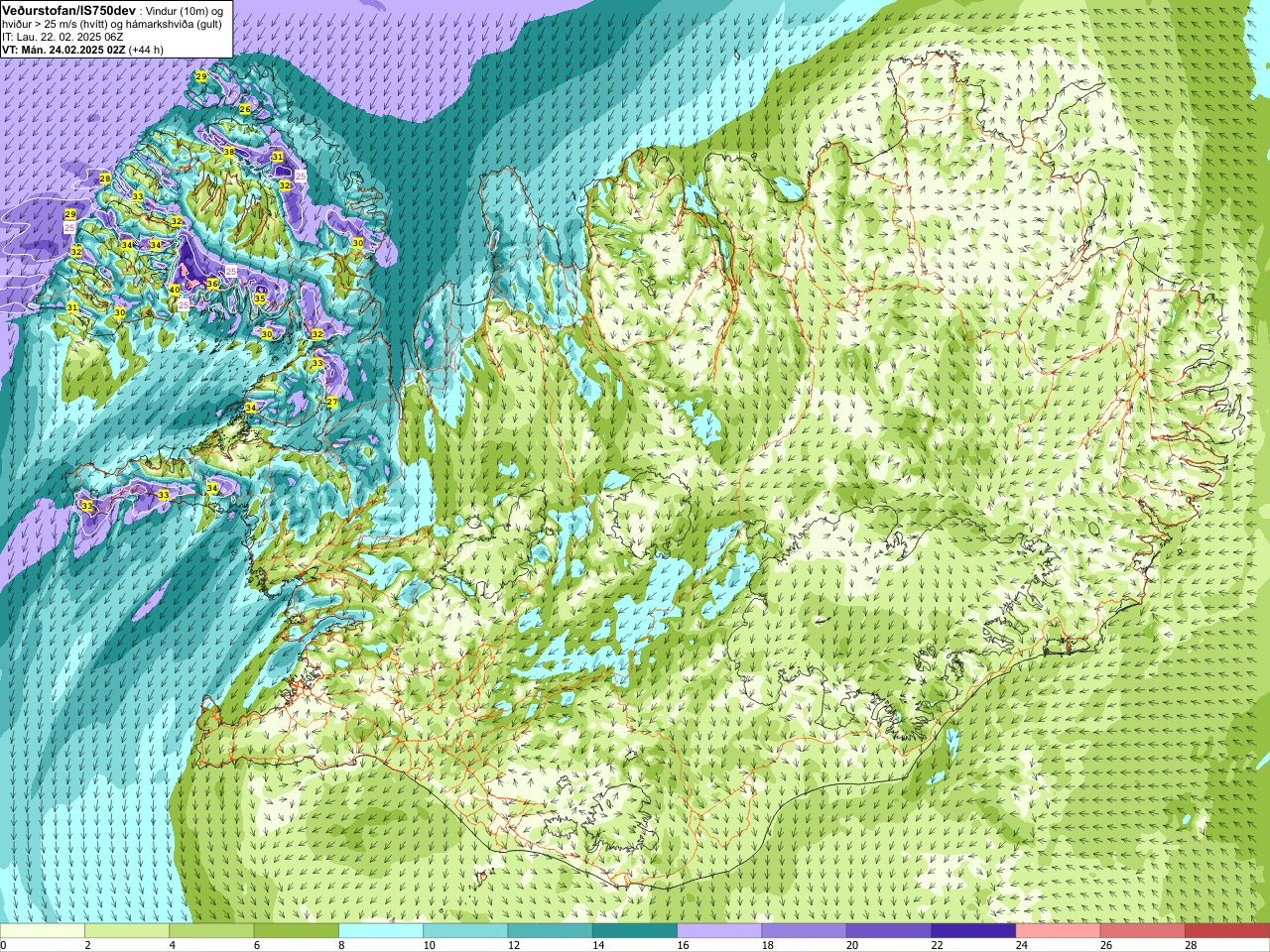Image resolution: width=1270 pixels, height=952 pixels.
Task: Select the light pink 24–26 legend segment
Action: 1058,931
